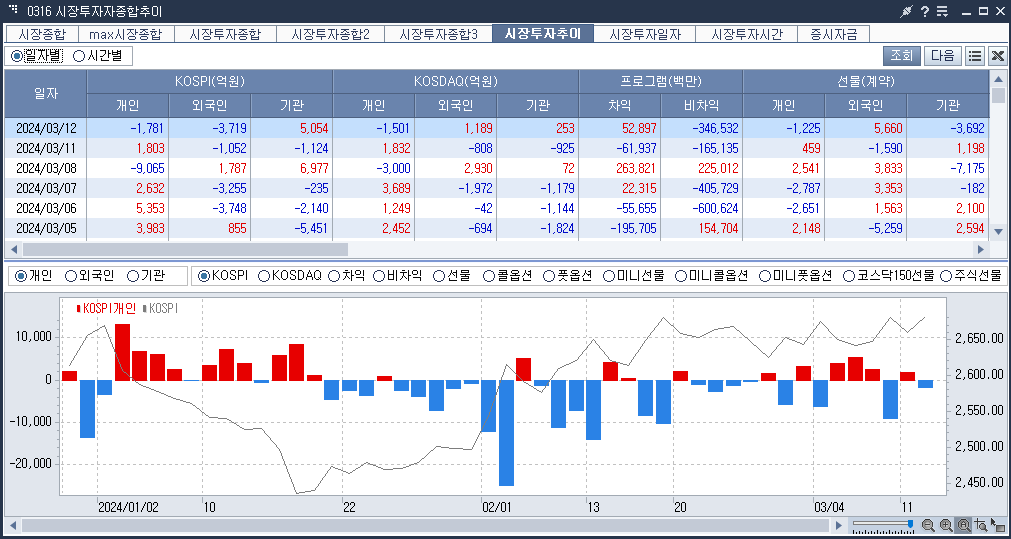Switch to the 시장투자일자 tab
Viewport: 1011px width, 539px height.
coord(645,34)
